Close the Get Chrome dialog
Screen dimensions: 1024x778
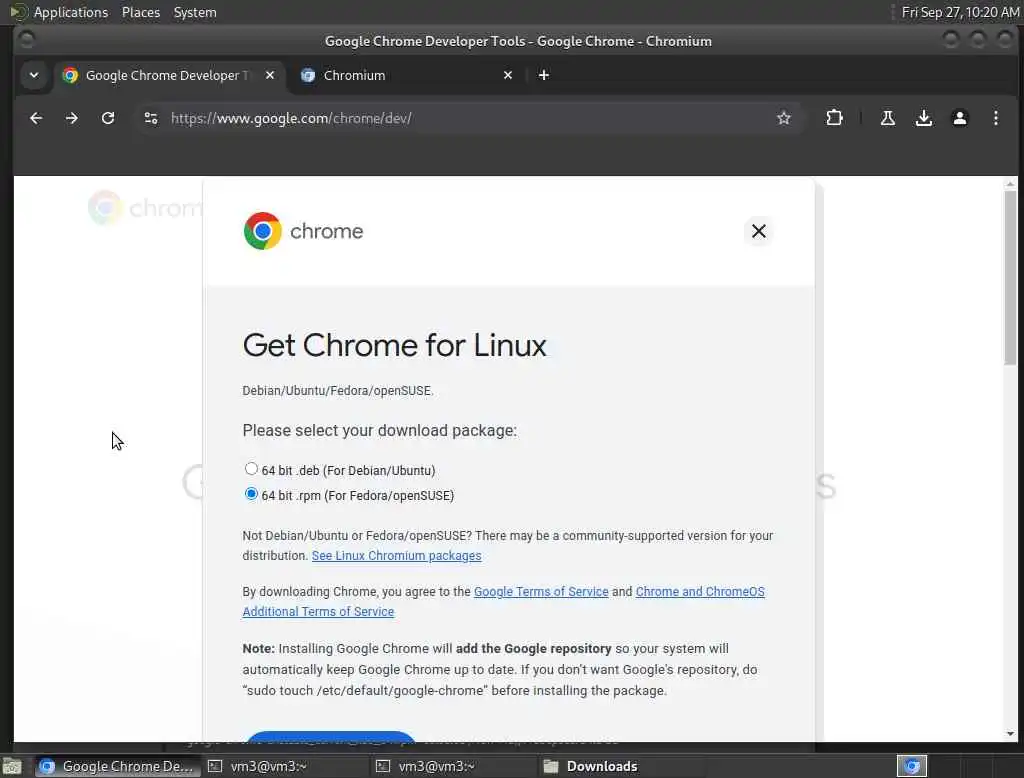click(758, 231)
